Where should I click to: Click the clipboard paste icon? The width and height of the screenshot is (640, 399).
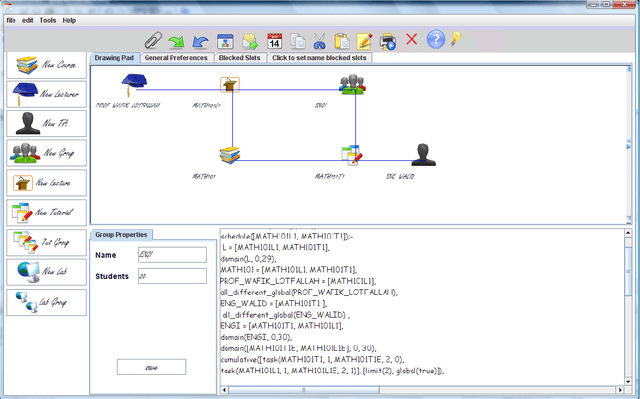[342, 41]
